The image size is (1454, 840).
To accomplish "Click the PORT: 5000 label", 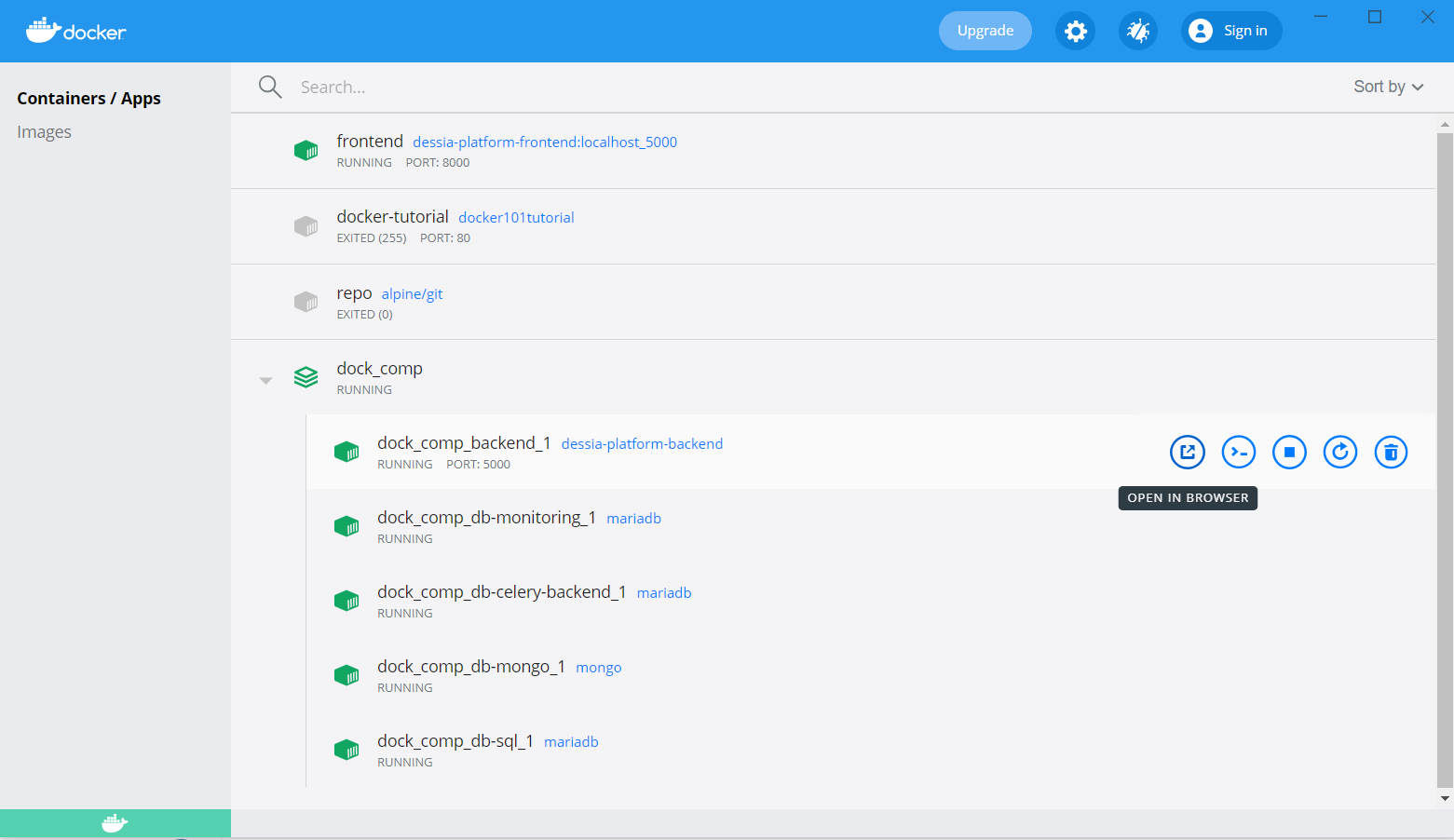I will pos(478,465).
